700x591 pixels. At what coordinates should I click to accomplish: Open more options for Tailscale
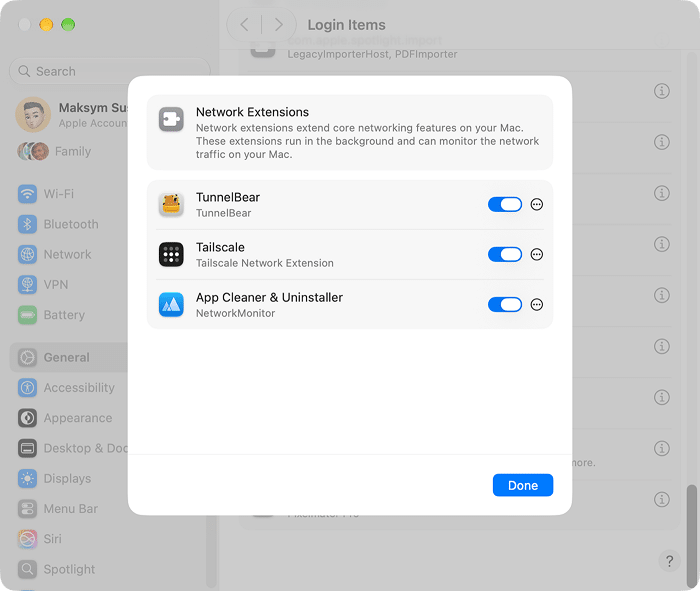pyautogui.click(x=536, y=254)
